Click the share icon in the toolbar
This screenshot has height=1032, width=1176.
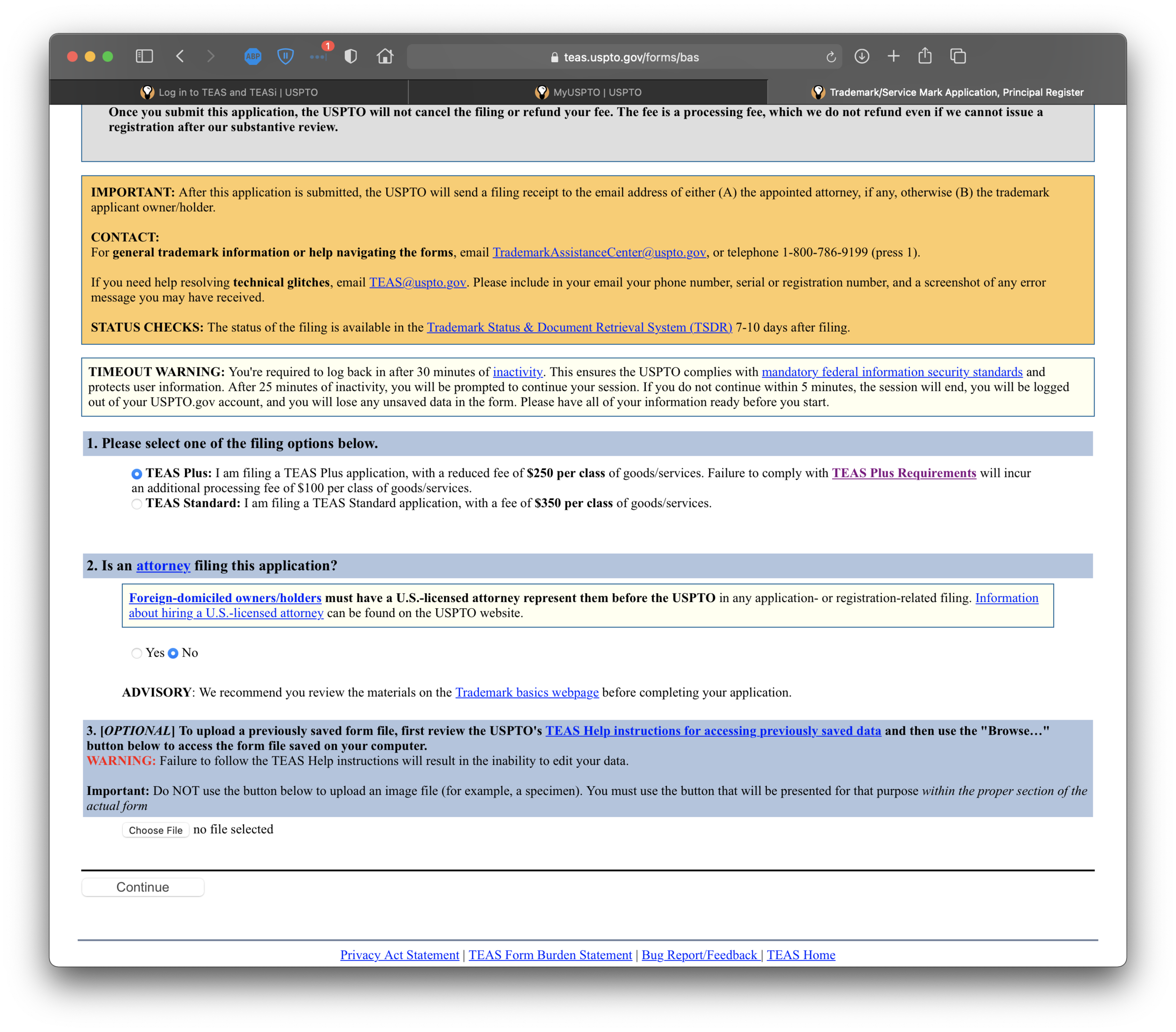(x=925, y=56)
